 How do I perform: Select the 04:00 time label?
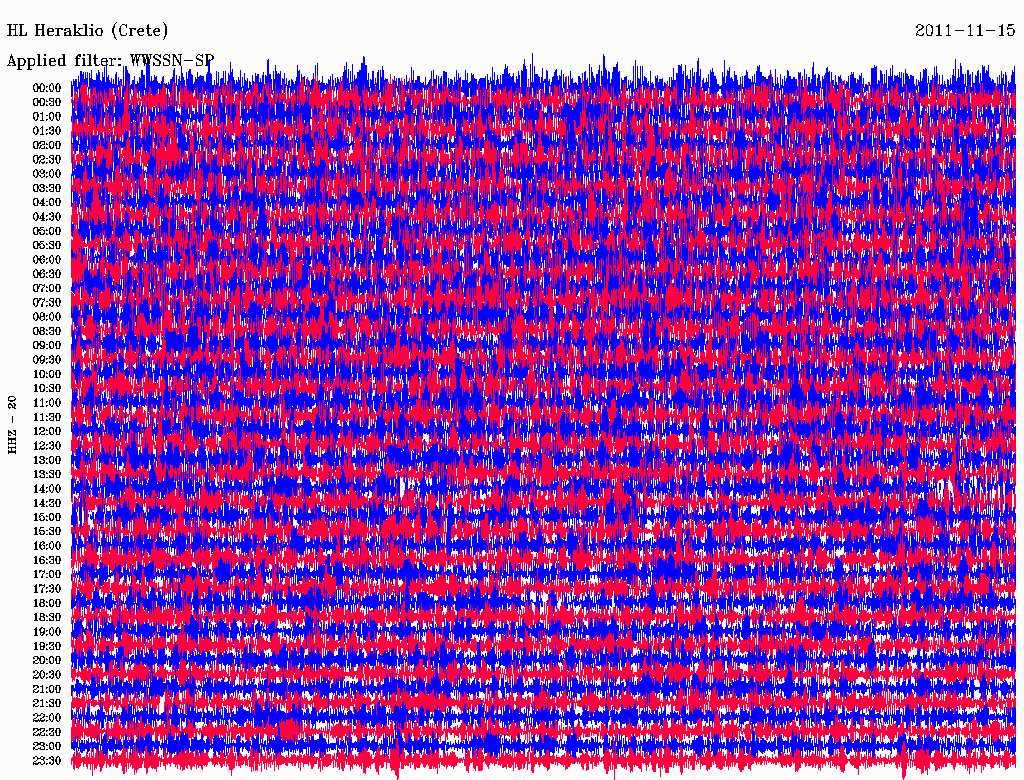(47, 203)
